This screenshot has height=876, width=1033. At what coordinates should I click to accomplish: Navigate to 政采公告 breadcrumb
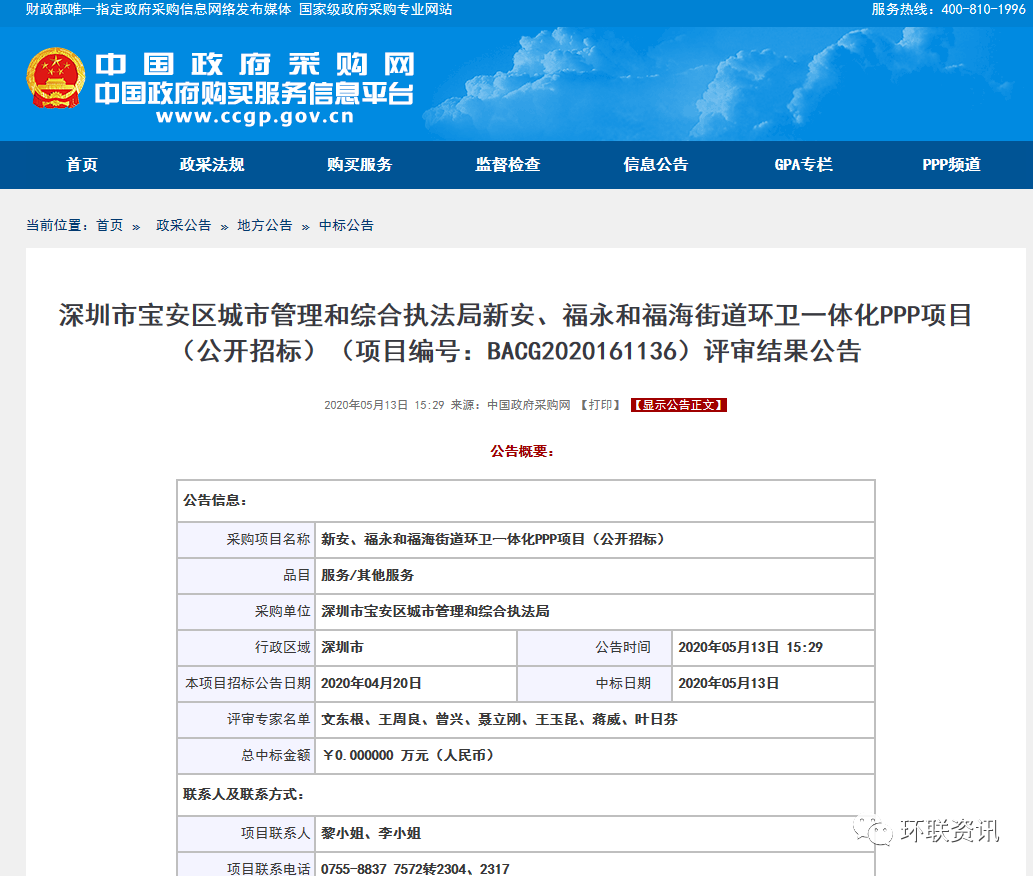click(x=183, y=226)
